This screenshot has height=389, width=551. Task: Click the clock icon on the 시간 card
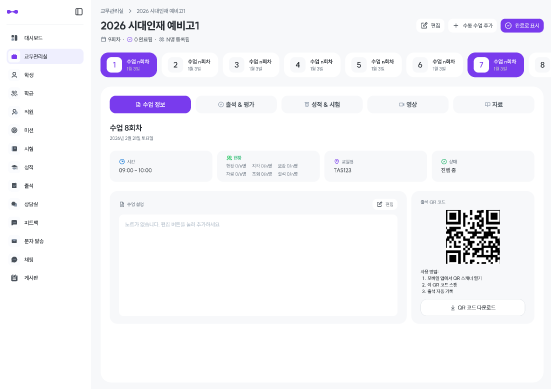pyautogui.click(x=122, y=162)
